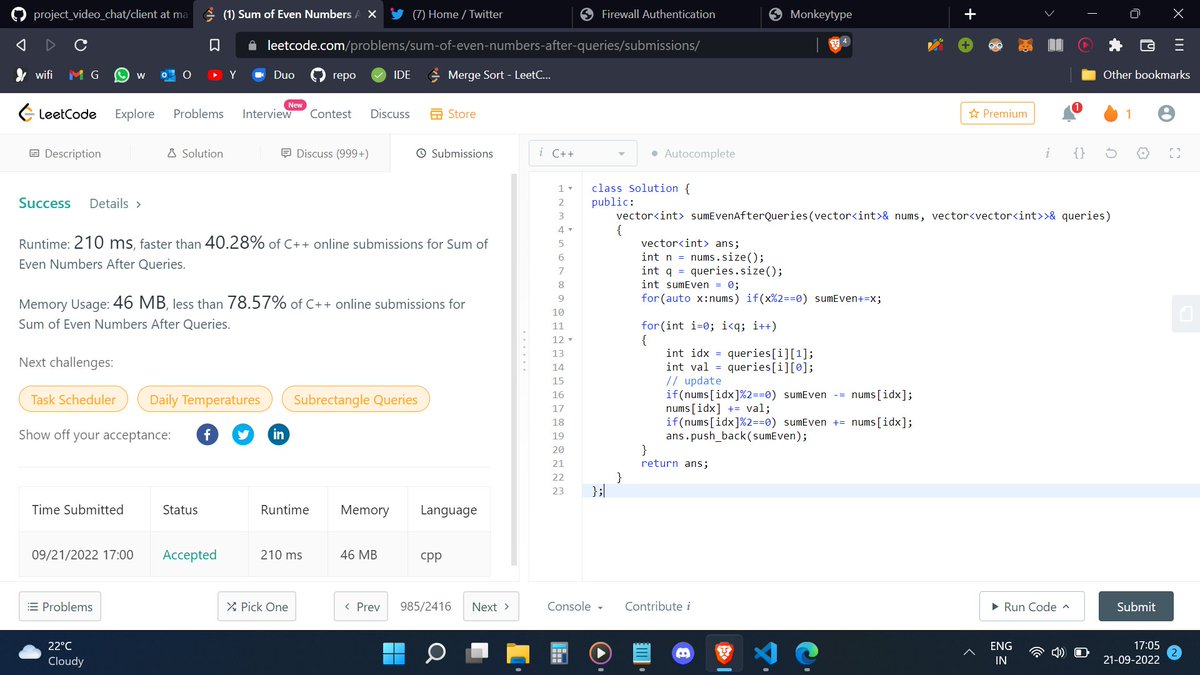Viewport: 1200px width, 675px height.
Task: Open LeetCode notifications bell
Action: 1070,113
